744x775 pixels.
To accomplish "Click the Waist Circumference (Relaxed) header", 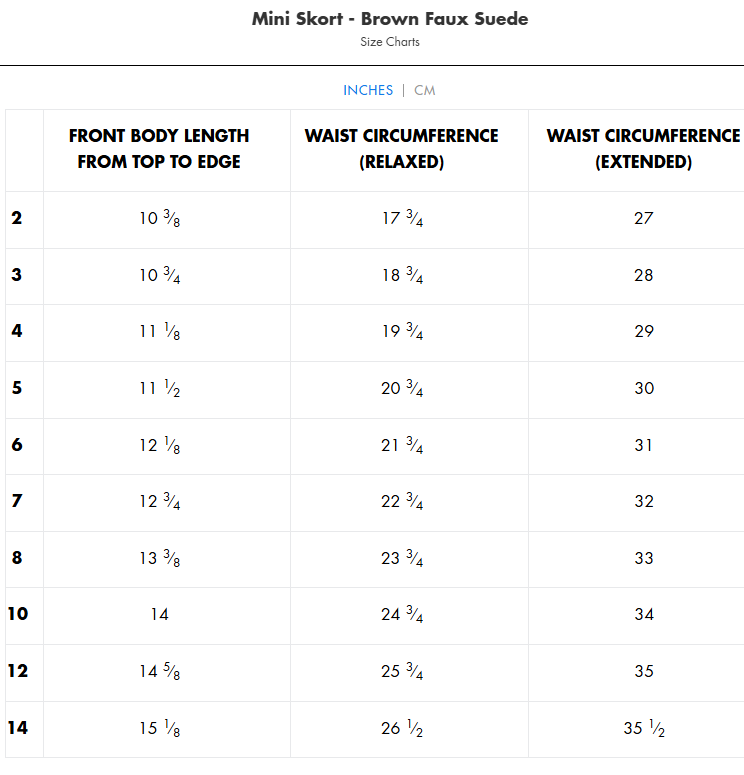I will point(401,149).
